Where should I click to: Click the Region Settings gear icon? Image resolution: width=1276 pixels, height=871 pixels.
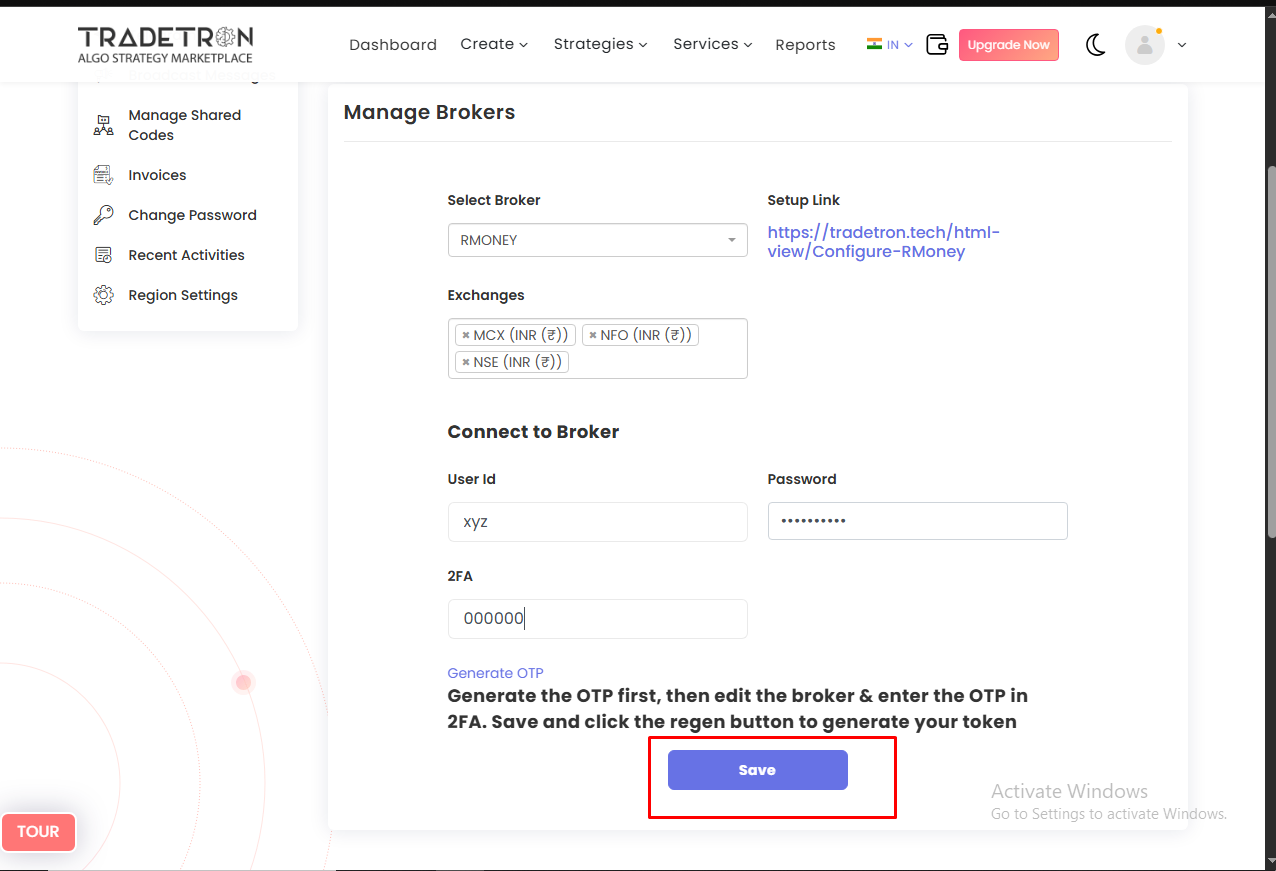tap(103, 295)
